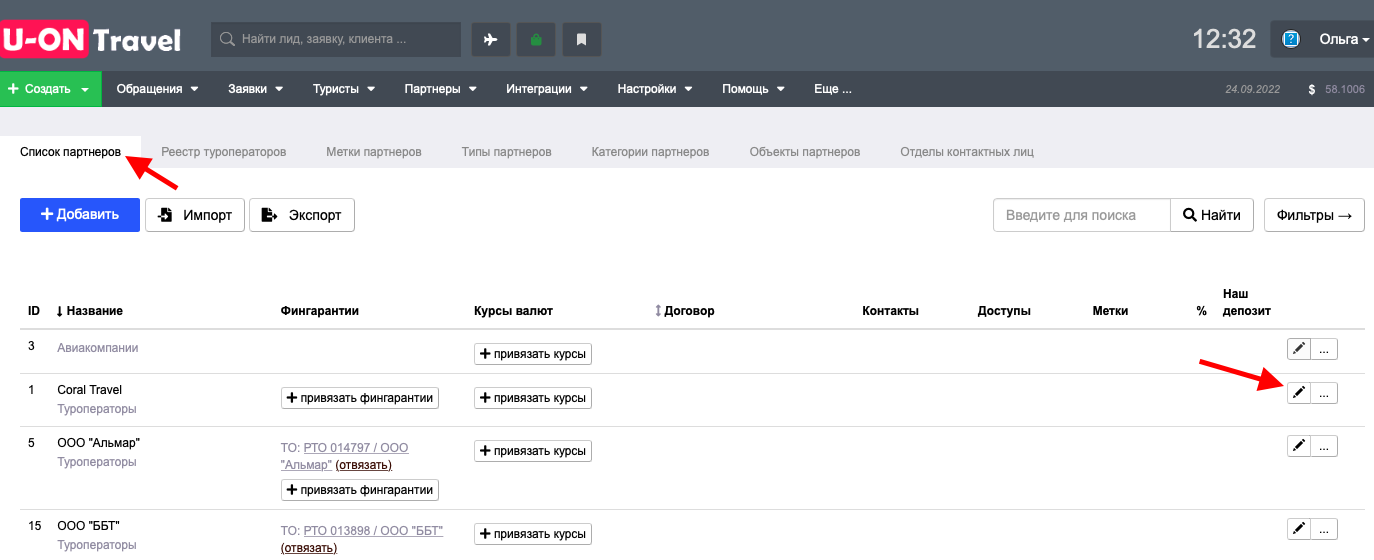Expand the Туристы menu
The width and height of the screenshot is (1374, 560).
344,89
